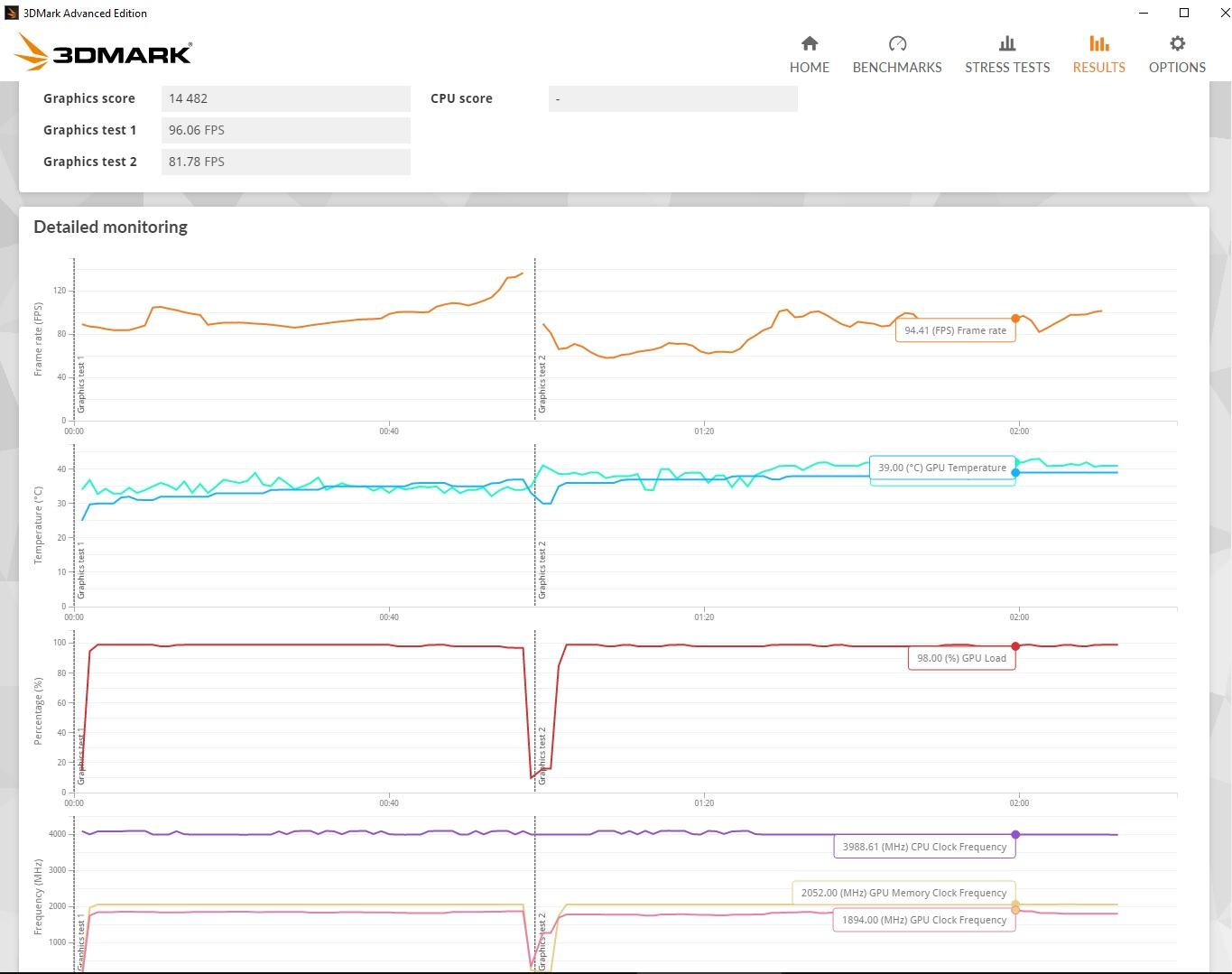Click the Graphics test 2 label
1232x974 pixels.
(x=90, y=162)
